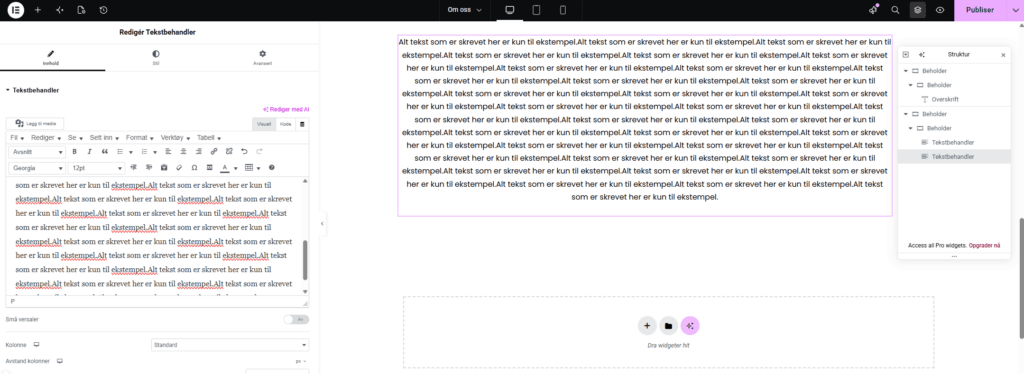Collapse the Tekstbehandler section
This screenshot has height=374, width=1024.
(32, 90)
